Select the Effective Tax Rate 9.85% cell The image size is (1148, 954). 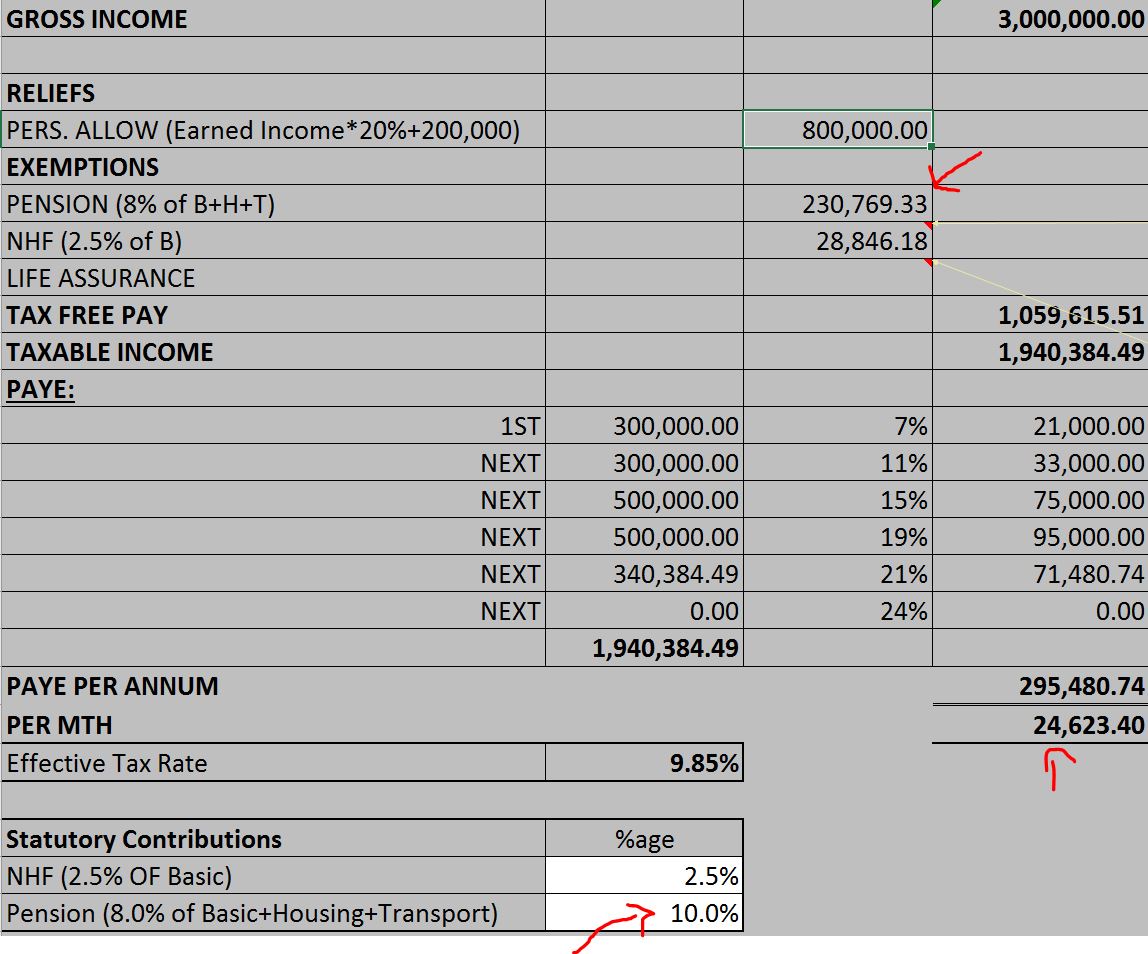pyautogui.click(x=645, y=764)
